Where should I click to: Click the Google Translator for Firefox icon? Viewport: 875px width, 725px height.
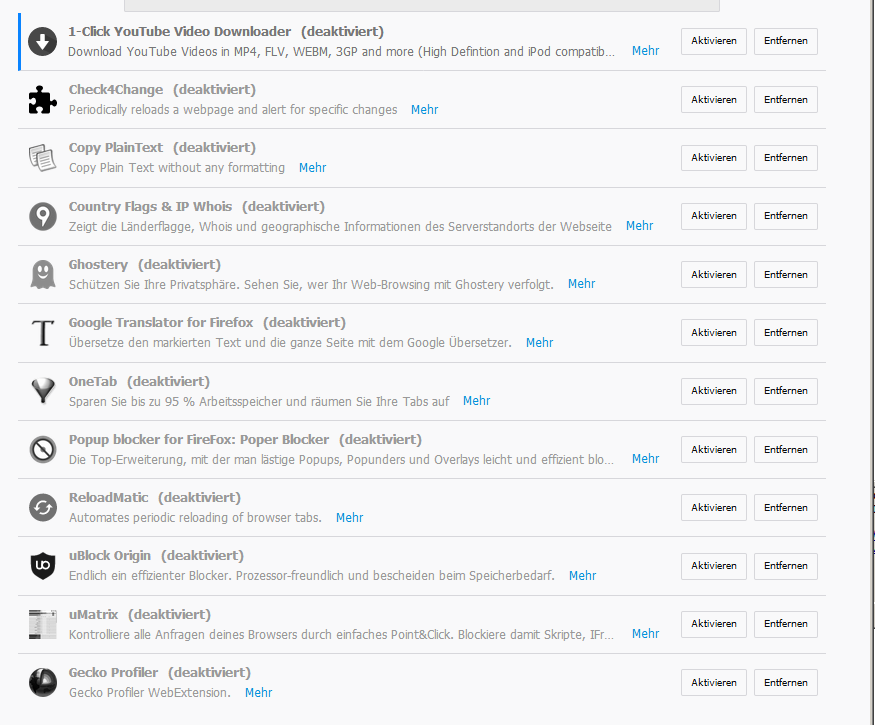click(42, 332)
